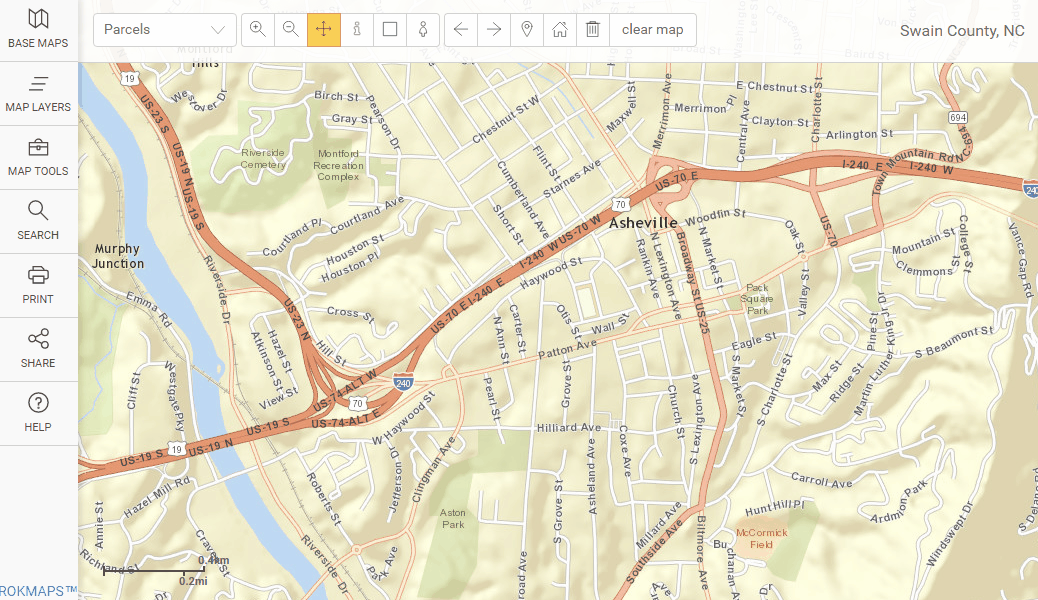Select the identify info tool
The height and width of the screenshot is (600, 1038).
(357, 29)
